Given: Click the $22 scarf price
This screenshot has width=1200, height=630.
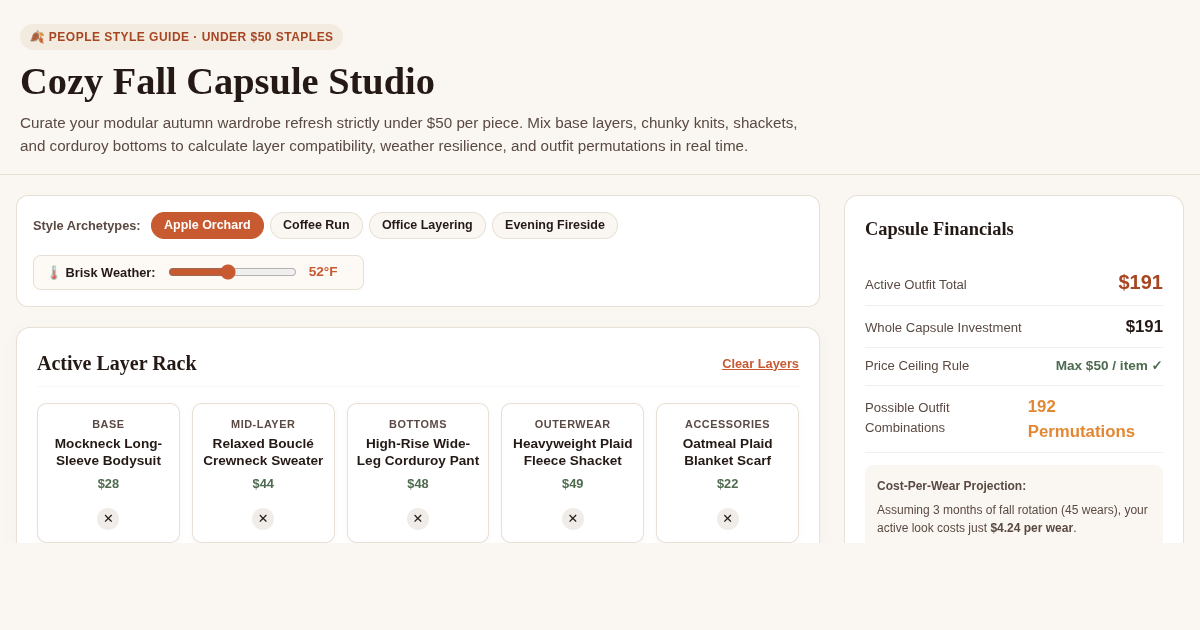Looking at the screenshot, I should click(728, 484).
